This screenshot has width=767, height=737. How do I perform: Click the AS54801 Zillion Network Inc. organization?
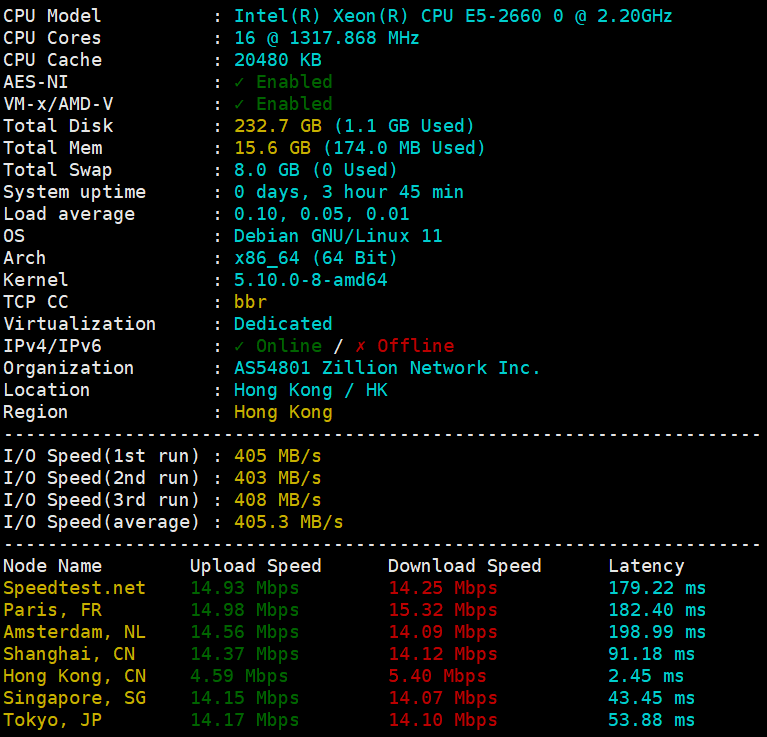tap(387, 368)
